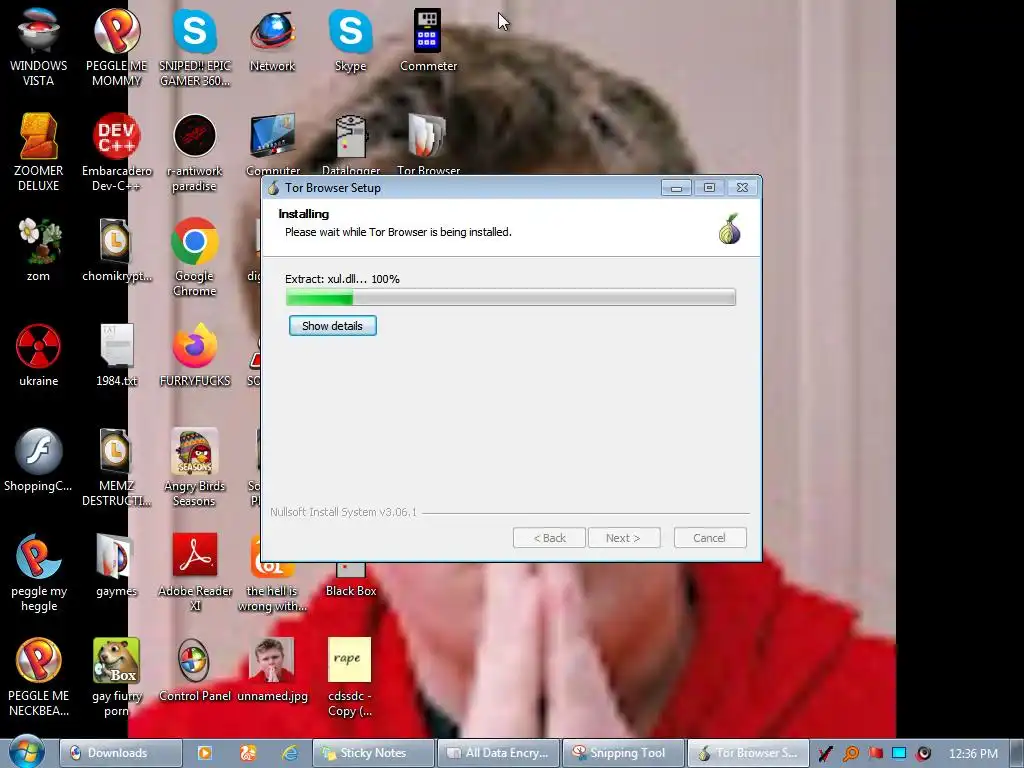Click the 'Extract: xul.dll... 100%' status text
1024x768 pixels.
click(342, 279)
